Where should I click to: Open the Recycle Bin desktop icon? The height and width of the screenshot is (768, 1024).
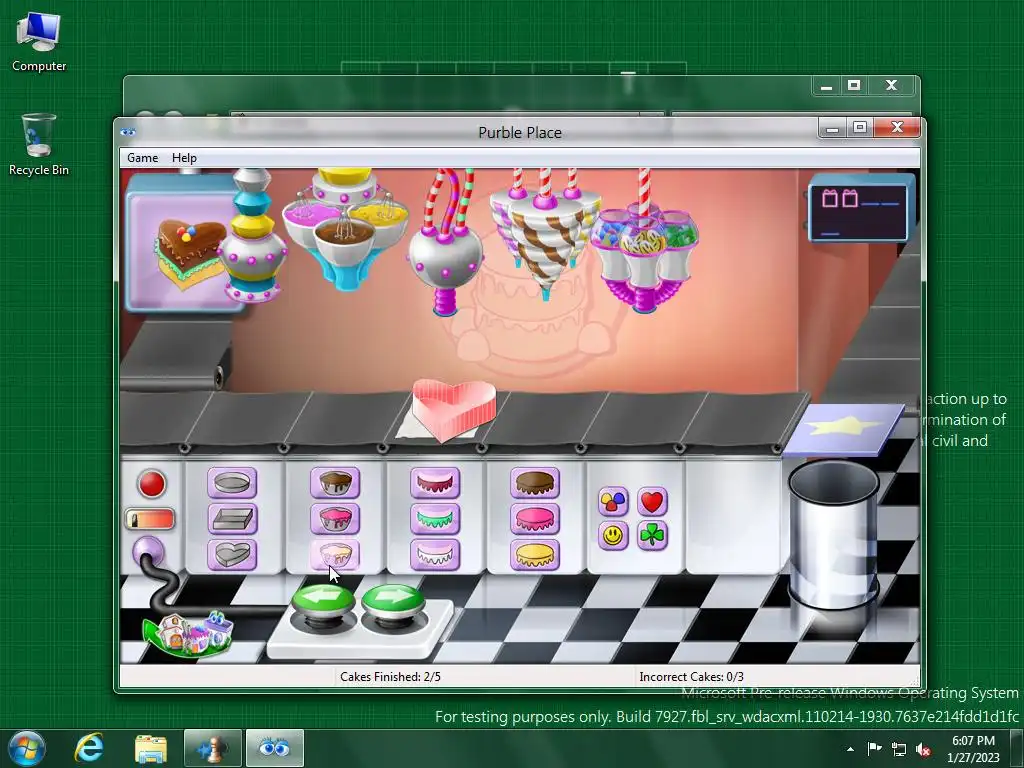click(39, 145)
